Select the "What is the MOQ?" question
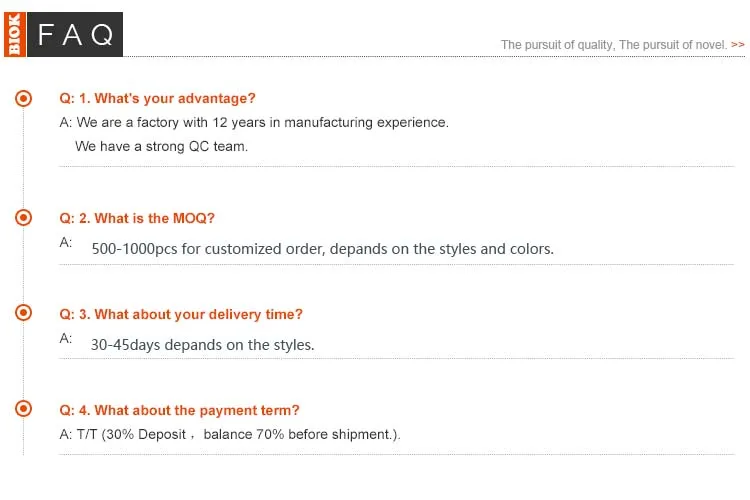The image size is (750, 500). [x=137, y=218]
